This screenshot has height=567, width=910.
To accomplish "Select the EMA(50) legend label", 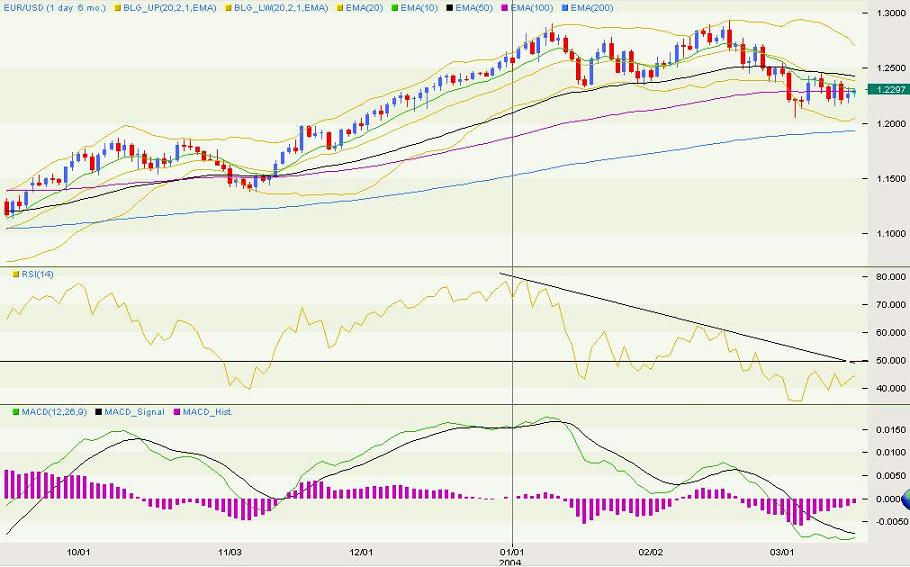I will (476, 8).
